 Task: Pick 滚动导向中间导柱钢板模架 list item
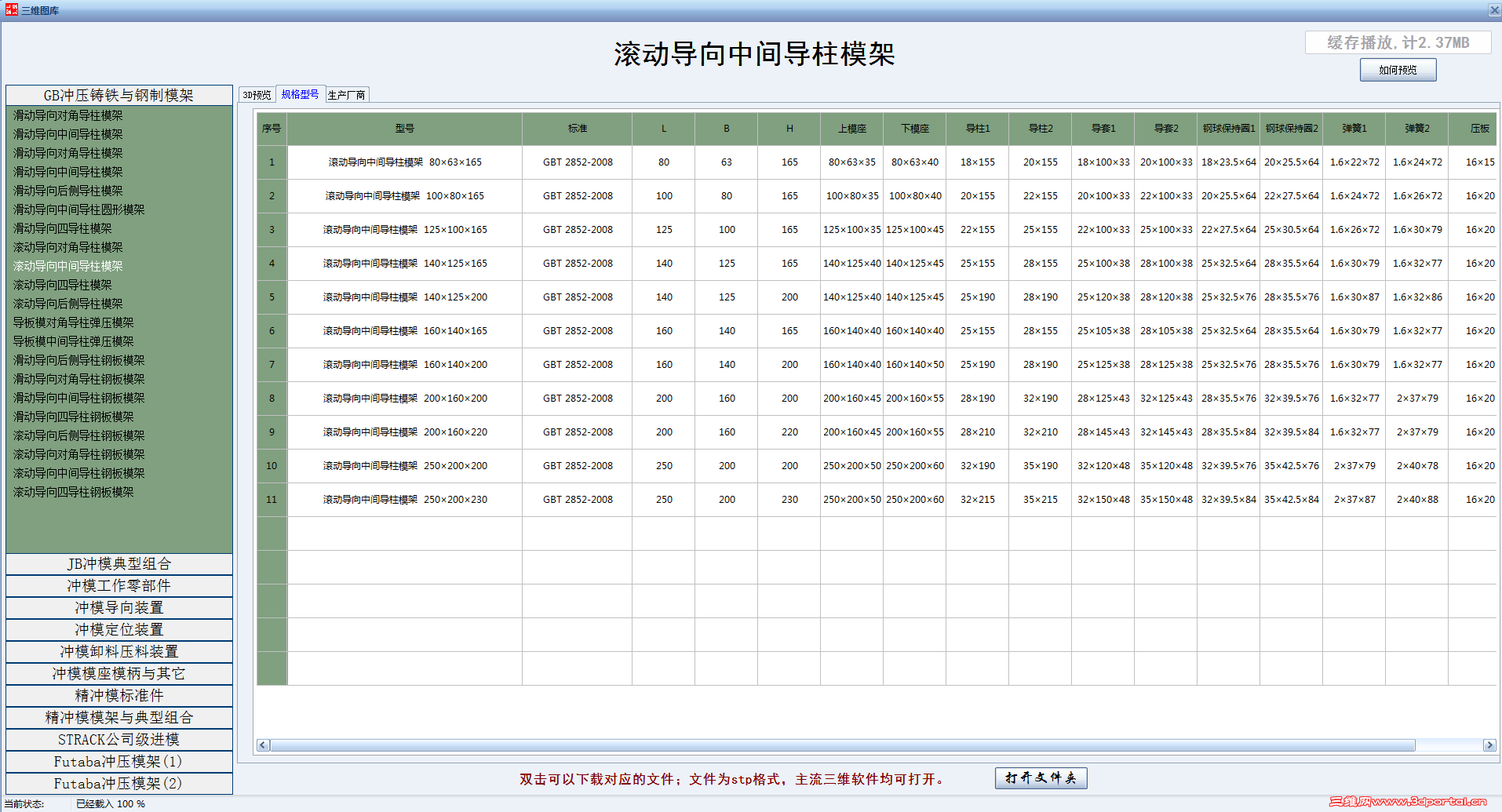pos(79,473)
